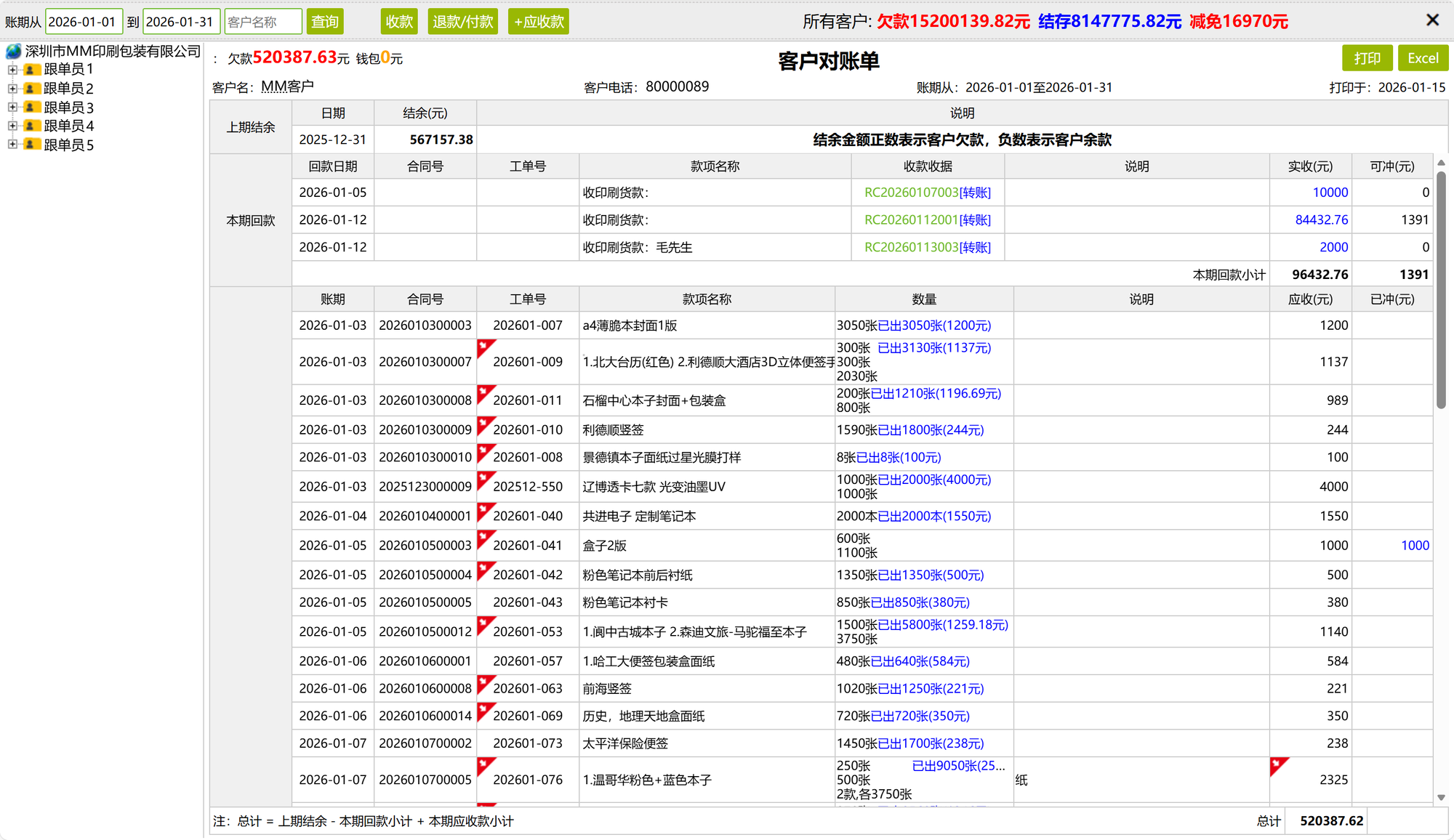The height and width of the screenshot is (840, 1454).
Task: Click the 跟单员5 user folder icon
Action: pyautogui.click(x=31, y=145)
